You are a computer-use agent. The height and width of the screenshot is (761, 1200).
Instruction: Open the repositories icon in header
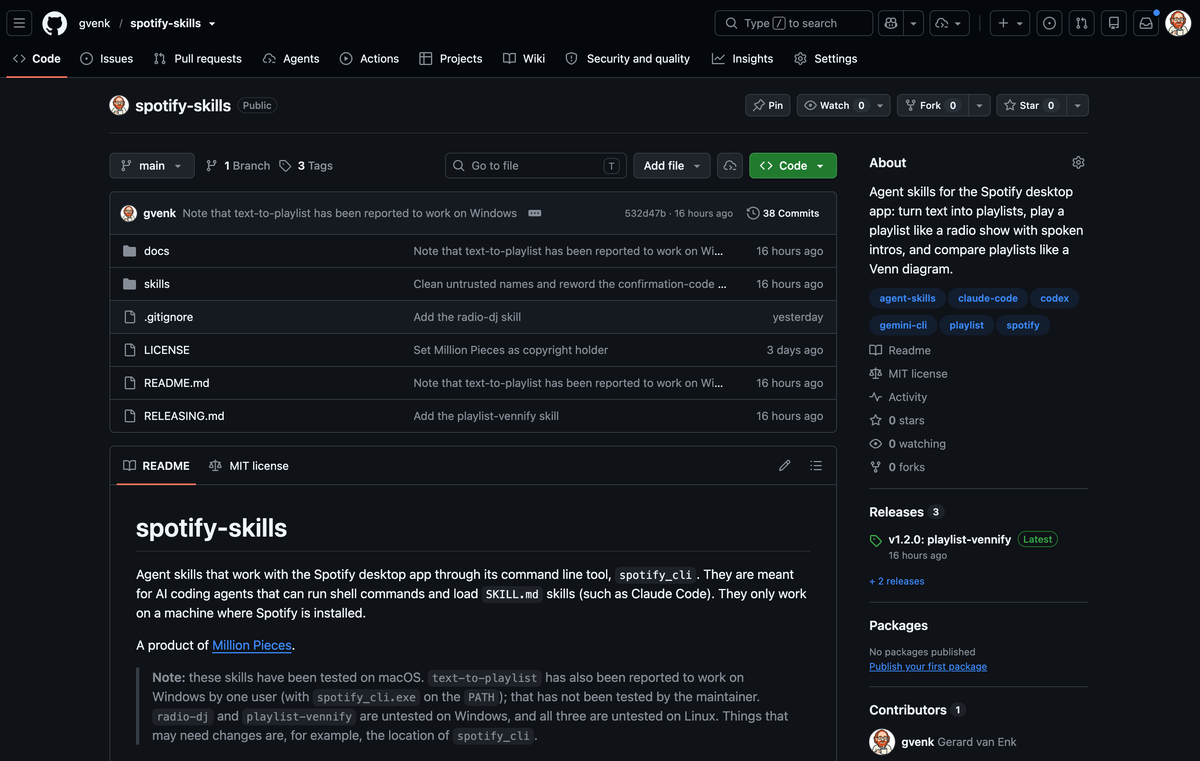pyautogui.click(x=1113, y=23)
